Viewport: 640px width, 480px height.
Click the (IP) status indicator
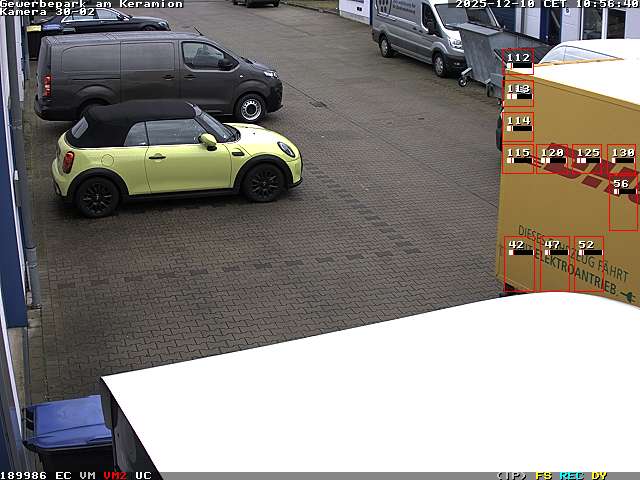click(512, 475)
